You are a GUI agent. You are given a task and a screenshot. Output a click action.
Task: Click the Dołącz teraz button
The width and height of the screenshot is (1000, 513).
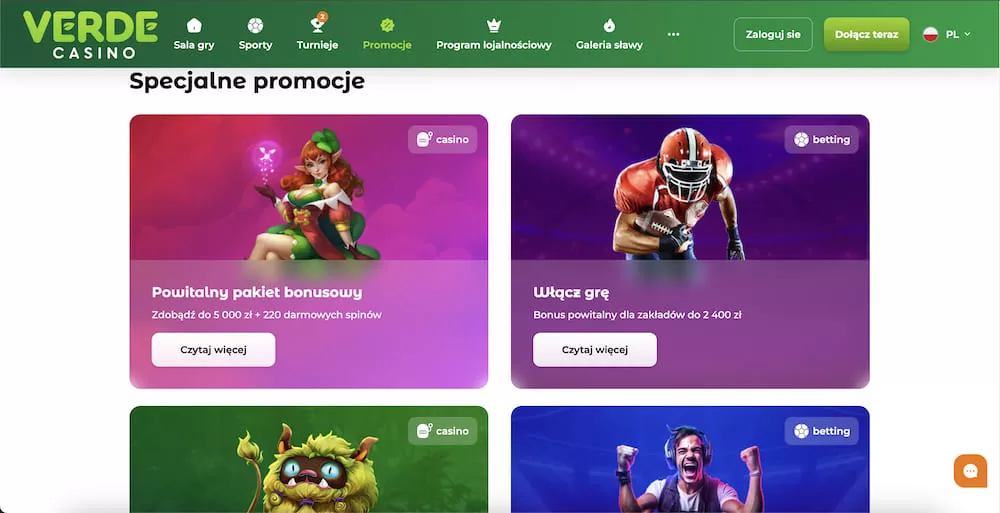(867, 34)
